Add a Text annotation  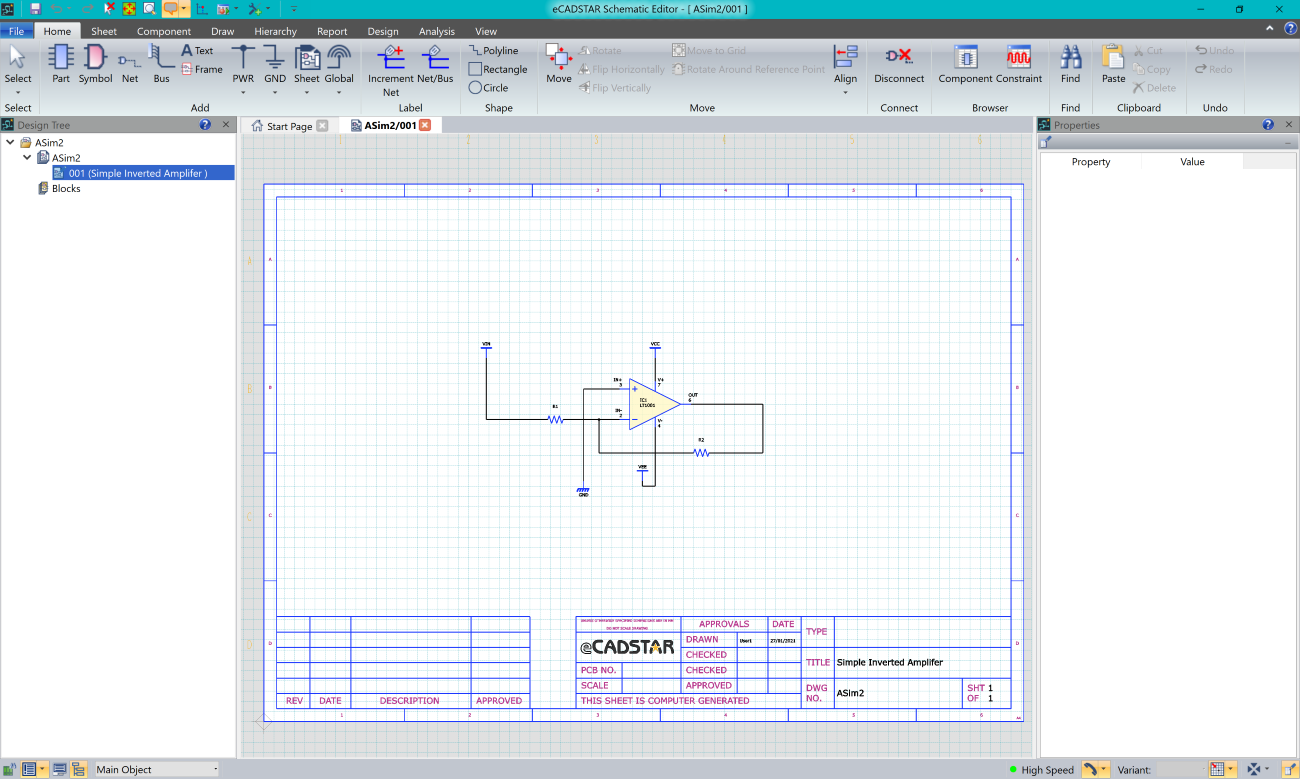point(198,50)
